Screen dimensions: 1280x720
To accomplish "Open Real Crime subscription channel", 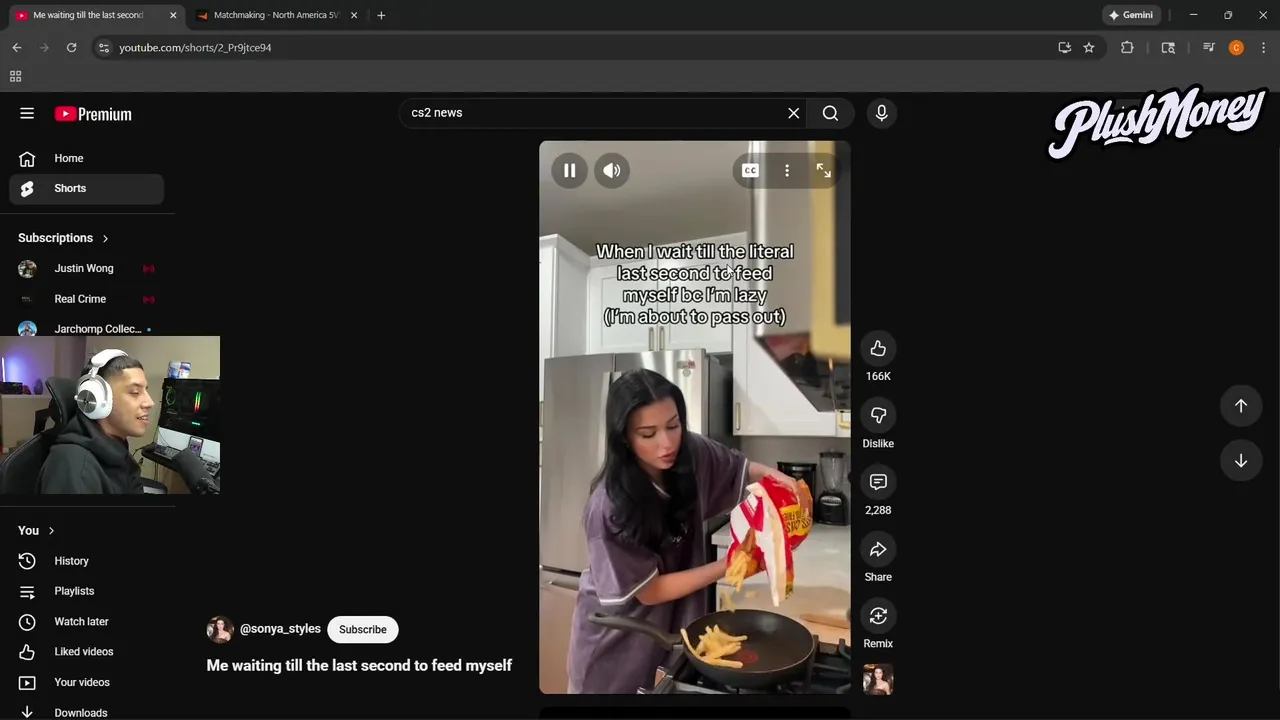I will 87,299.
